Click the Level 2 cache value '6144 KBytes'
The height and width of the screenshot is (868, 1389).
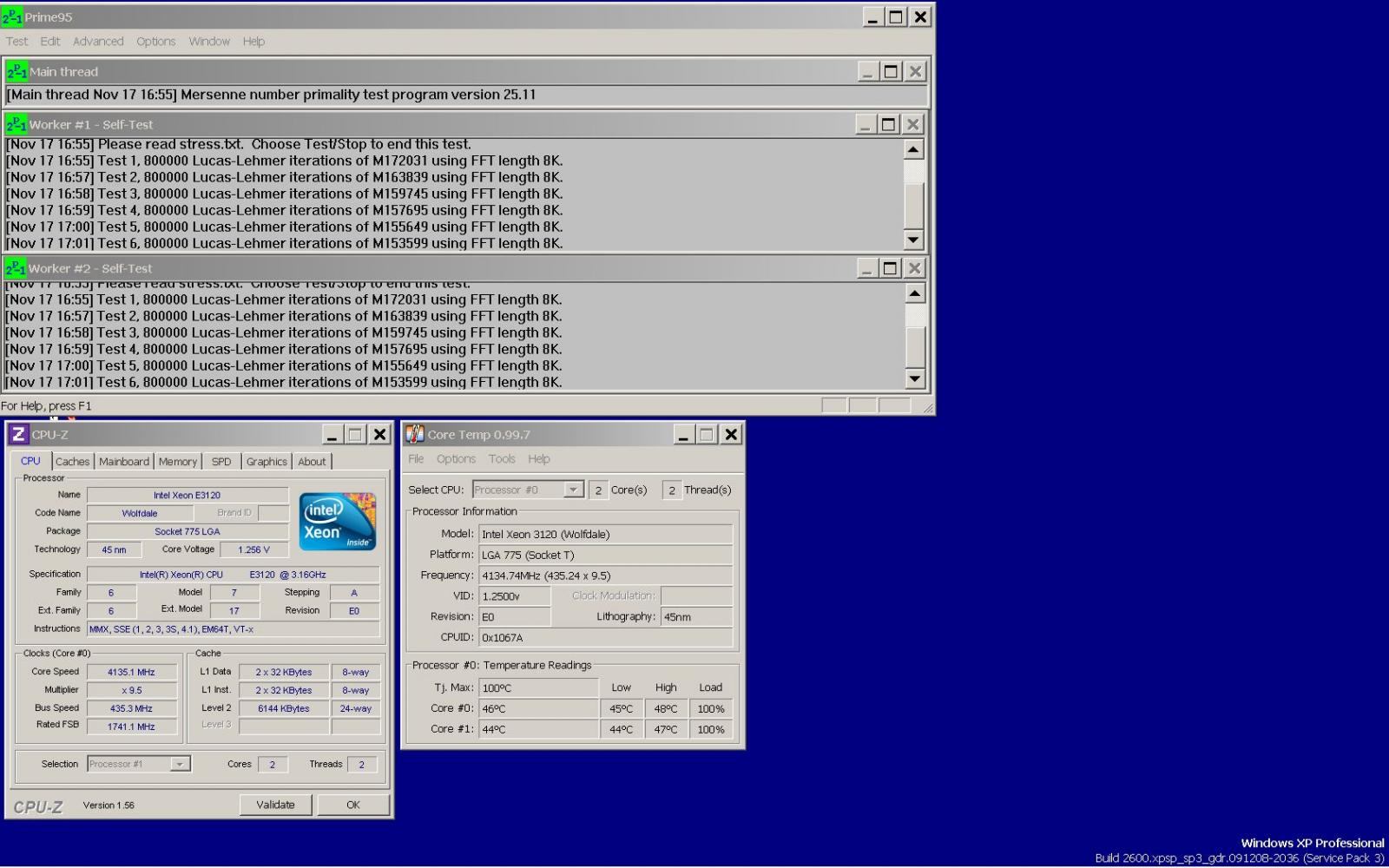click(284, 708)
